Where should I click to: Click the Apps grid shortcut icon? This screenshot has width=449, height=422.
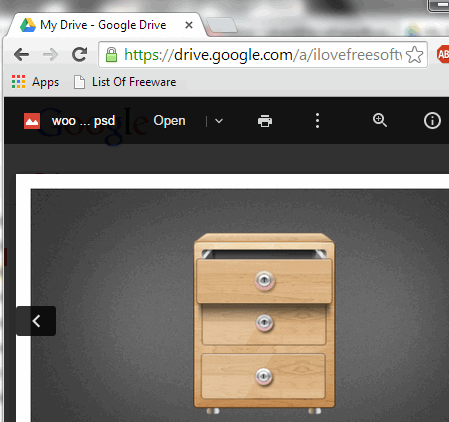(18, 82)
